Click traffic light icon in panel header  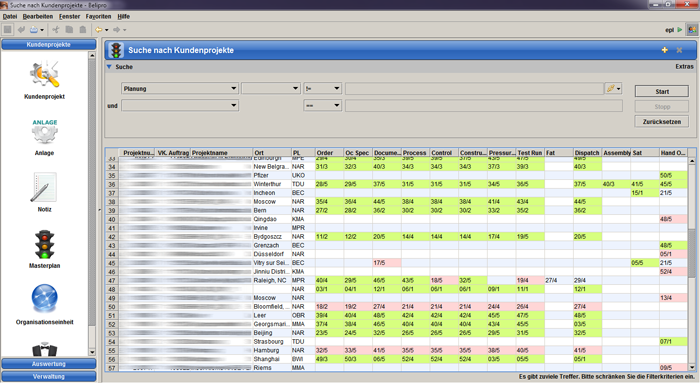pyautogui.click(x=116, y=50)
